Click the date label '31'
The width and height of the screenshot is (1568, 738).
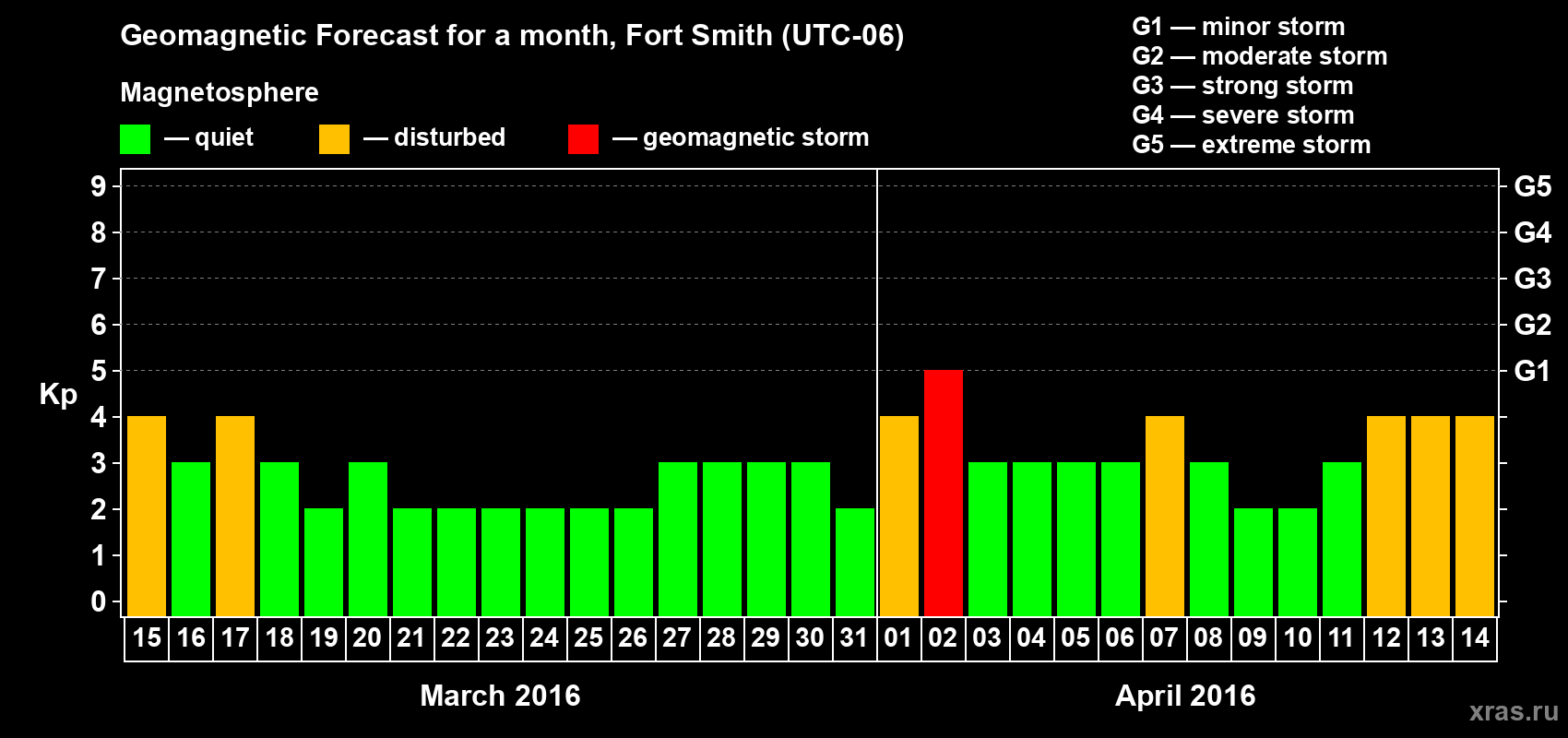(x=854, y=637)
